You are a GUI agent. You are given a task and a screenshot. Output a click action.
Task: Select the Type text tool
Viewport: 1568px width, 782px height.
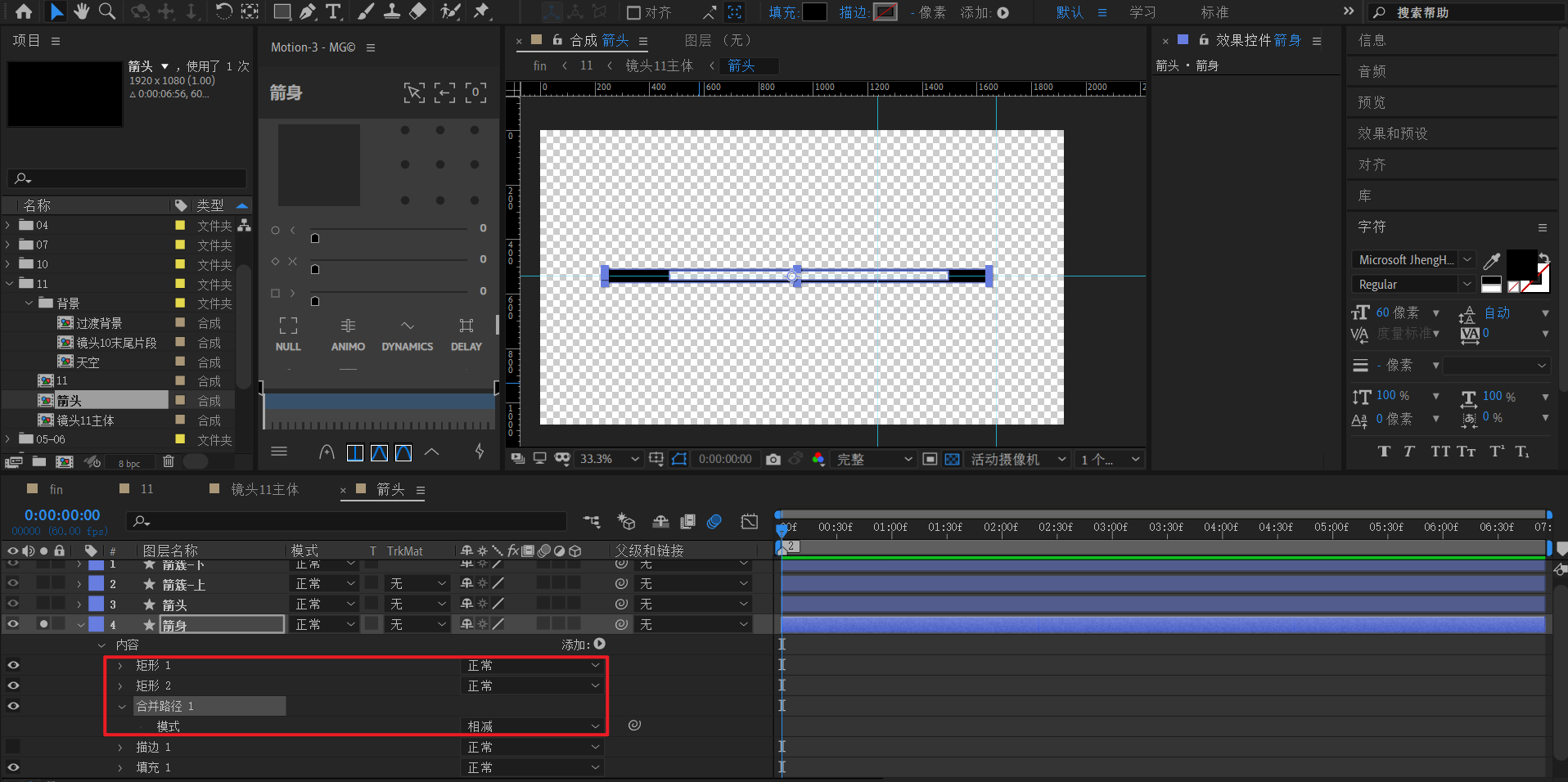click(x=333, y=11)
